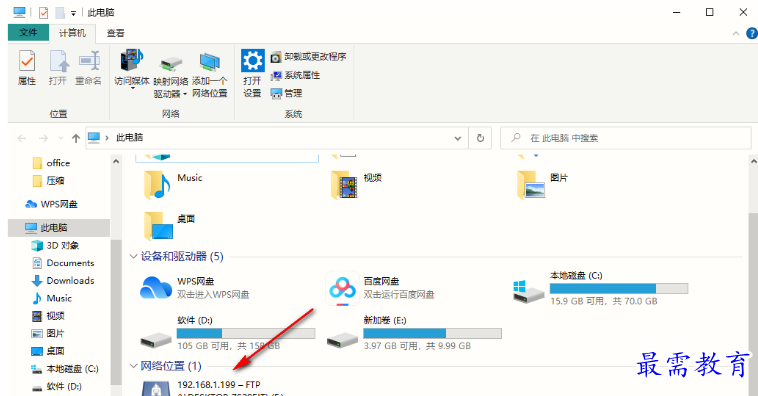758x396 pixels.
Task: Click Manage (管理) in System group
Action: (286, 93)
